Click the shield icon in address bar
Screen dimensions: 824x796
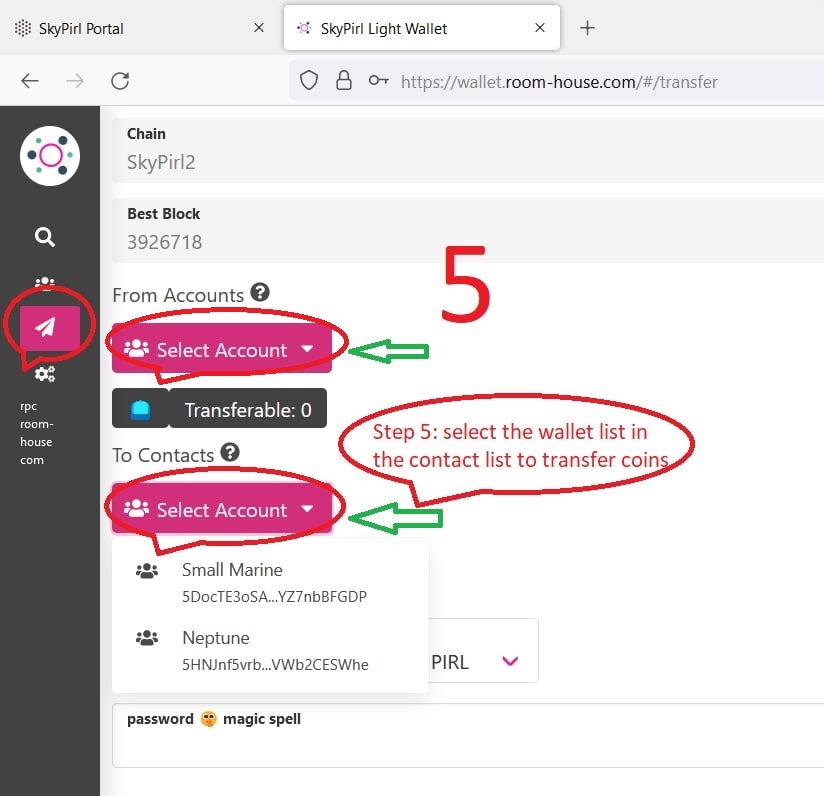(309, 81)
